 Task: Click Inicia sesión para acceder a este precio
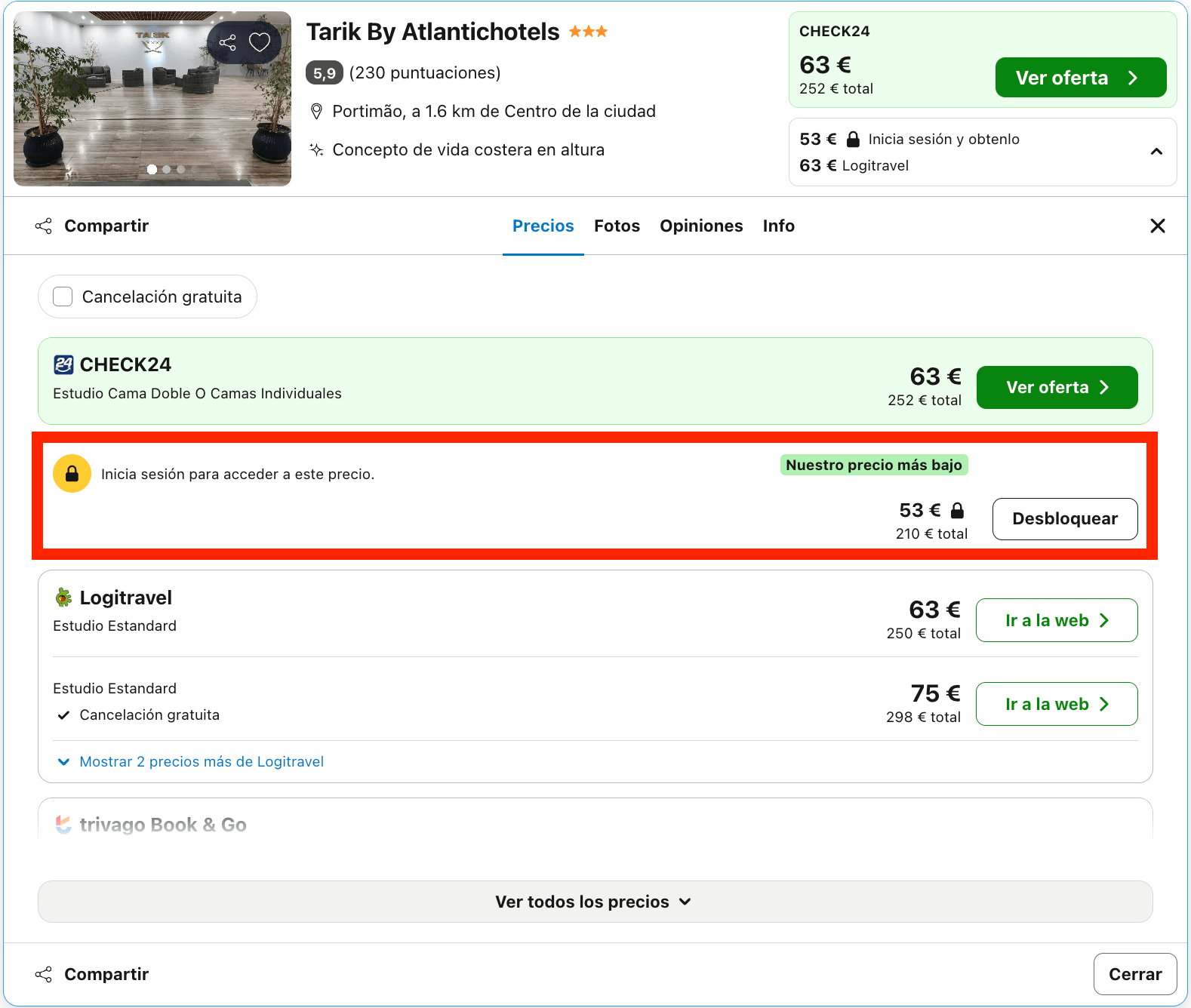[x=238, y=474]
